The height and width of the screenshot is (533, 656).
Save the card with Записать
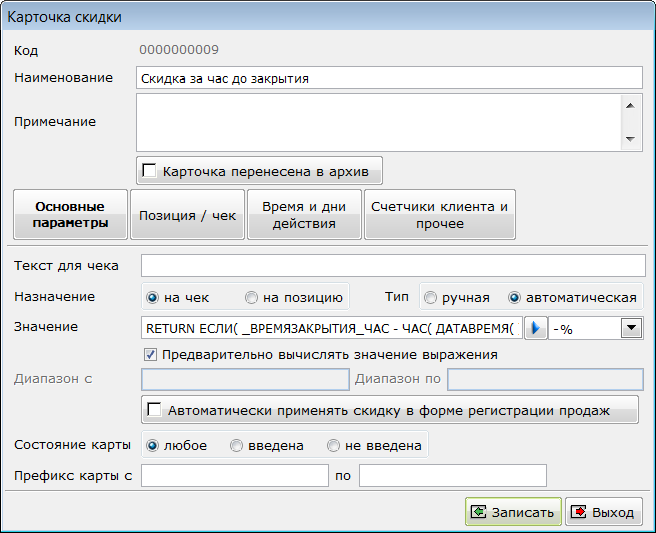click(x=513, y=511)
